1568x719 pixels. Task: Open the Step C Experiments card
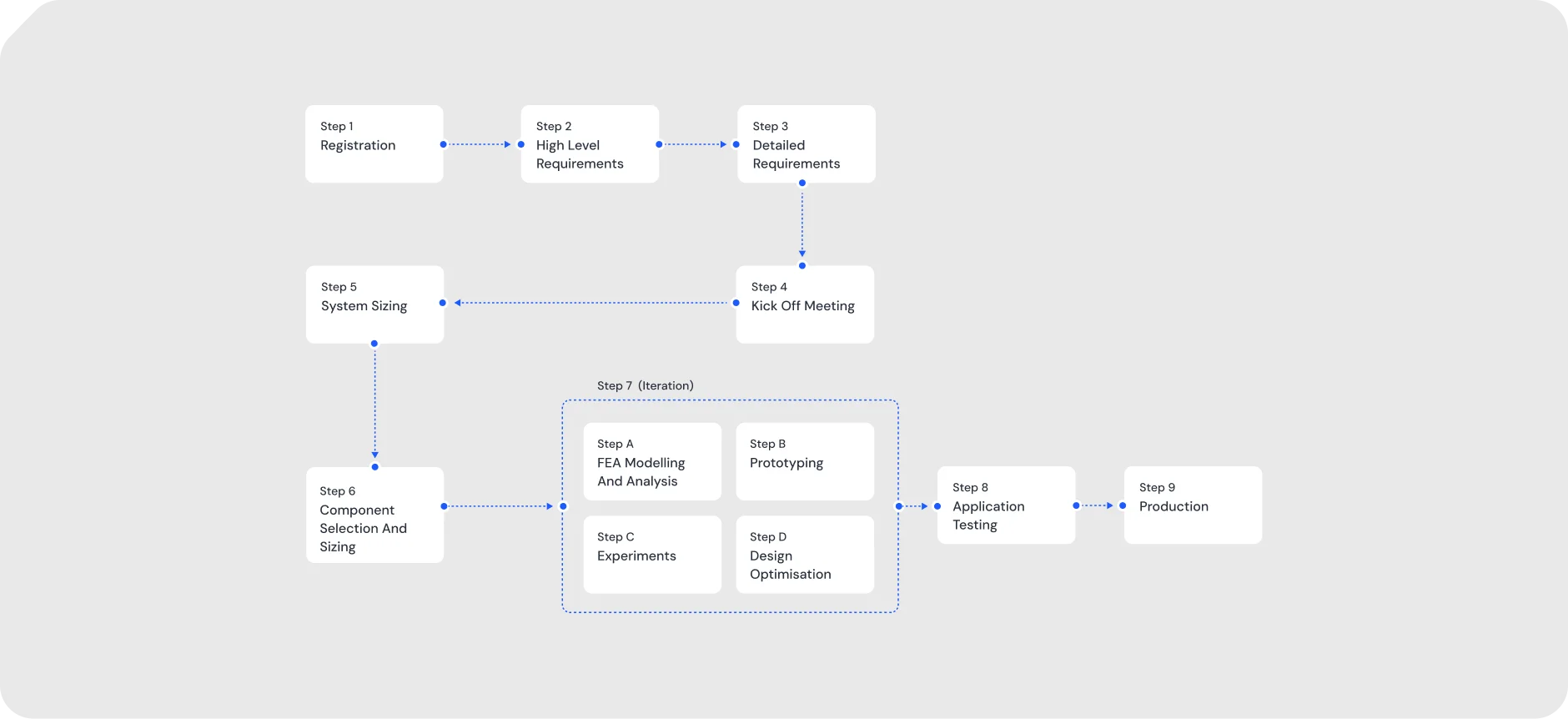tap(652, 554)
